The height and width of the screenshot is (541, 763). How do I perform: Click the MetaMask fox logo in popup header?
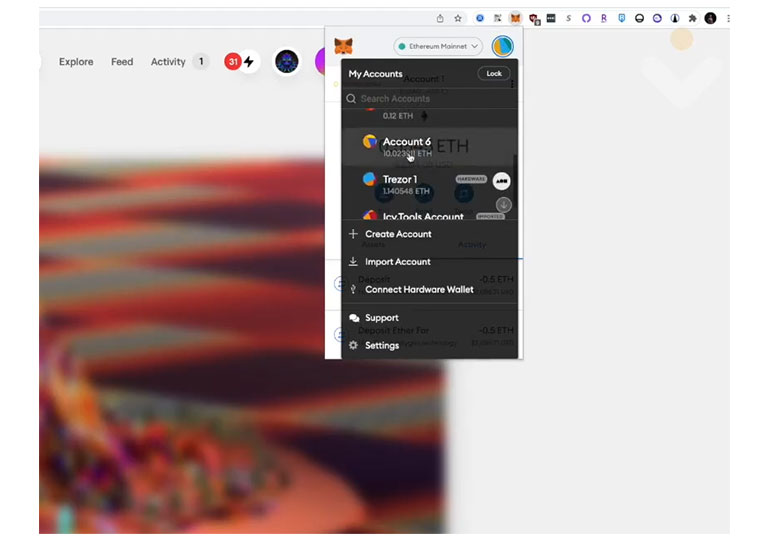click(344, 46)
